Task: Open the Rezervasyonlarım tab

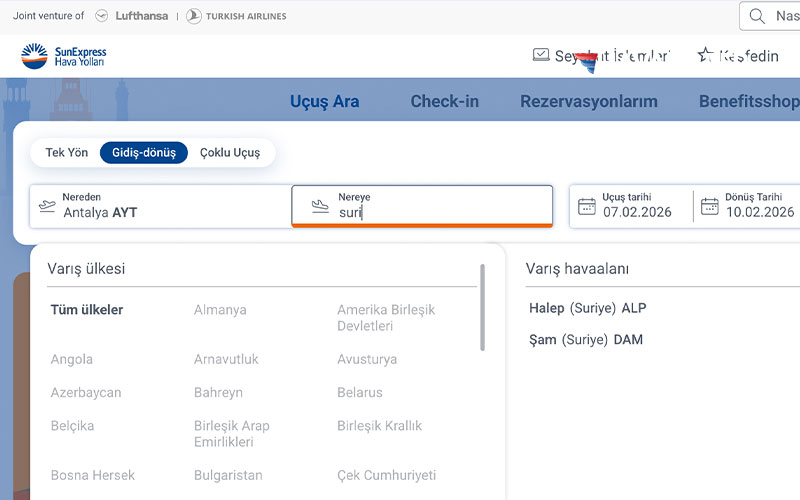Action: click(589, 101)
